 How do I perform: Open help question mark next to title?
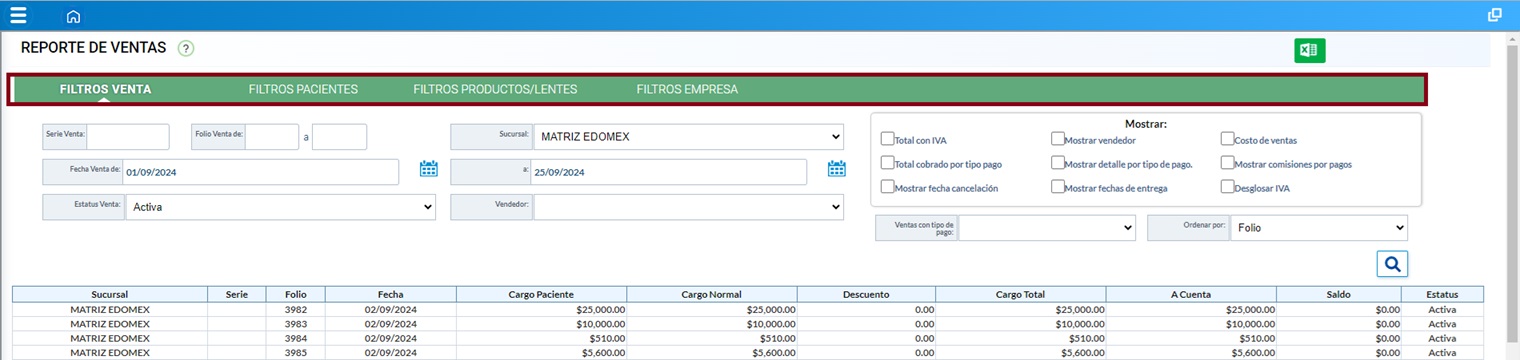tap(186, 48)
